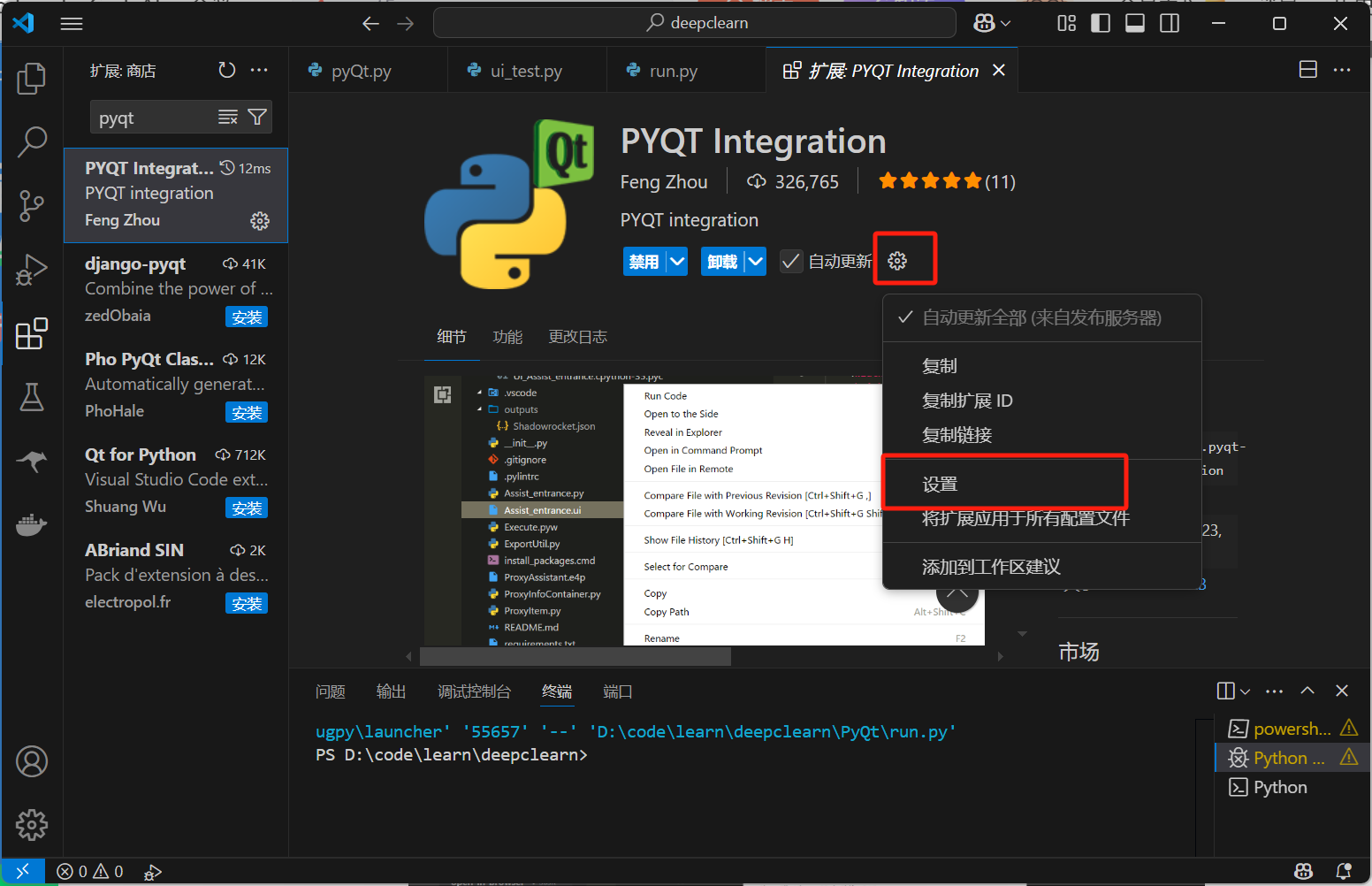This screenshot has height=886, width=1372.
Task: Refresh the extensions list
Action: 226,70
